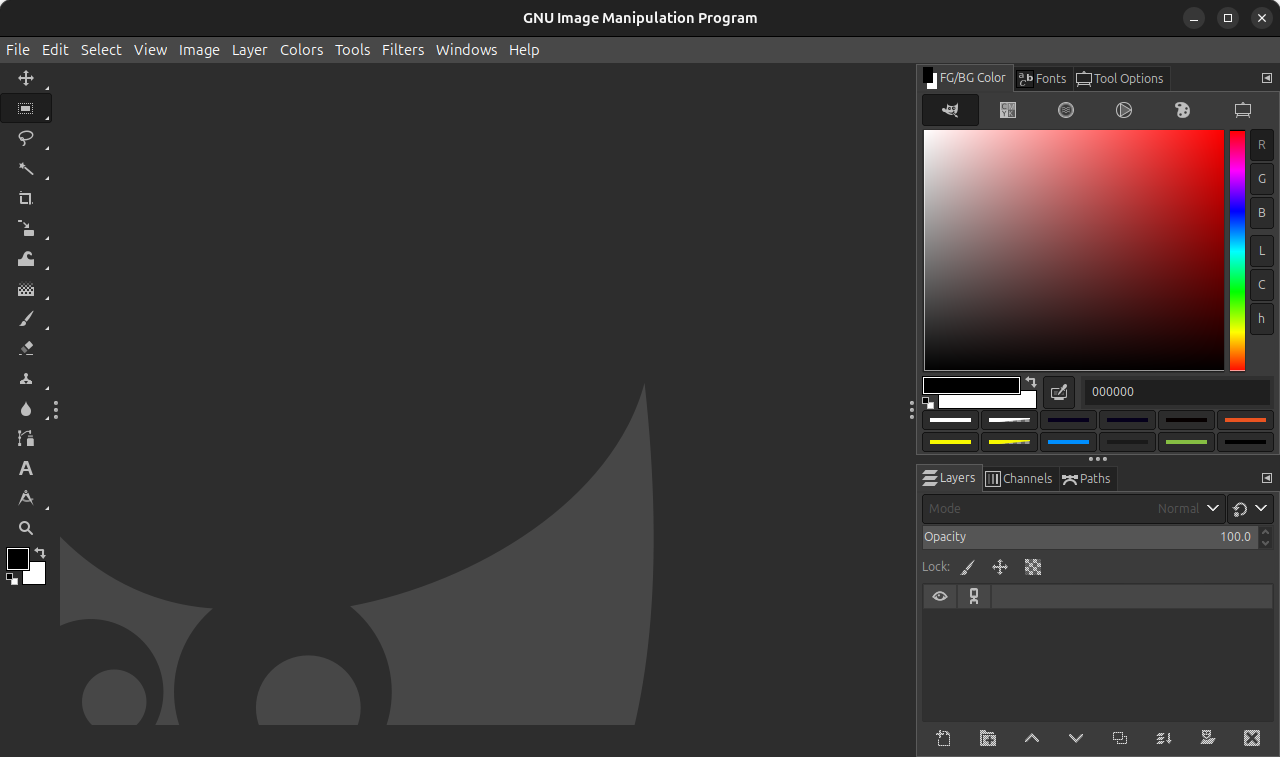Screen dimensions: 1280x757
Task: Expand the blend space switch dropdown
Action: point(1263,508)
